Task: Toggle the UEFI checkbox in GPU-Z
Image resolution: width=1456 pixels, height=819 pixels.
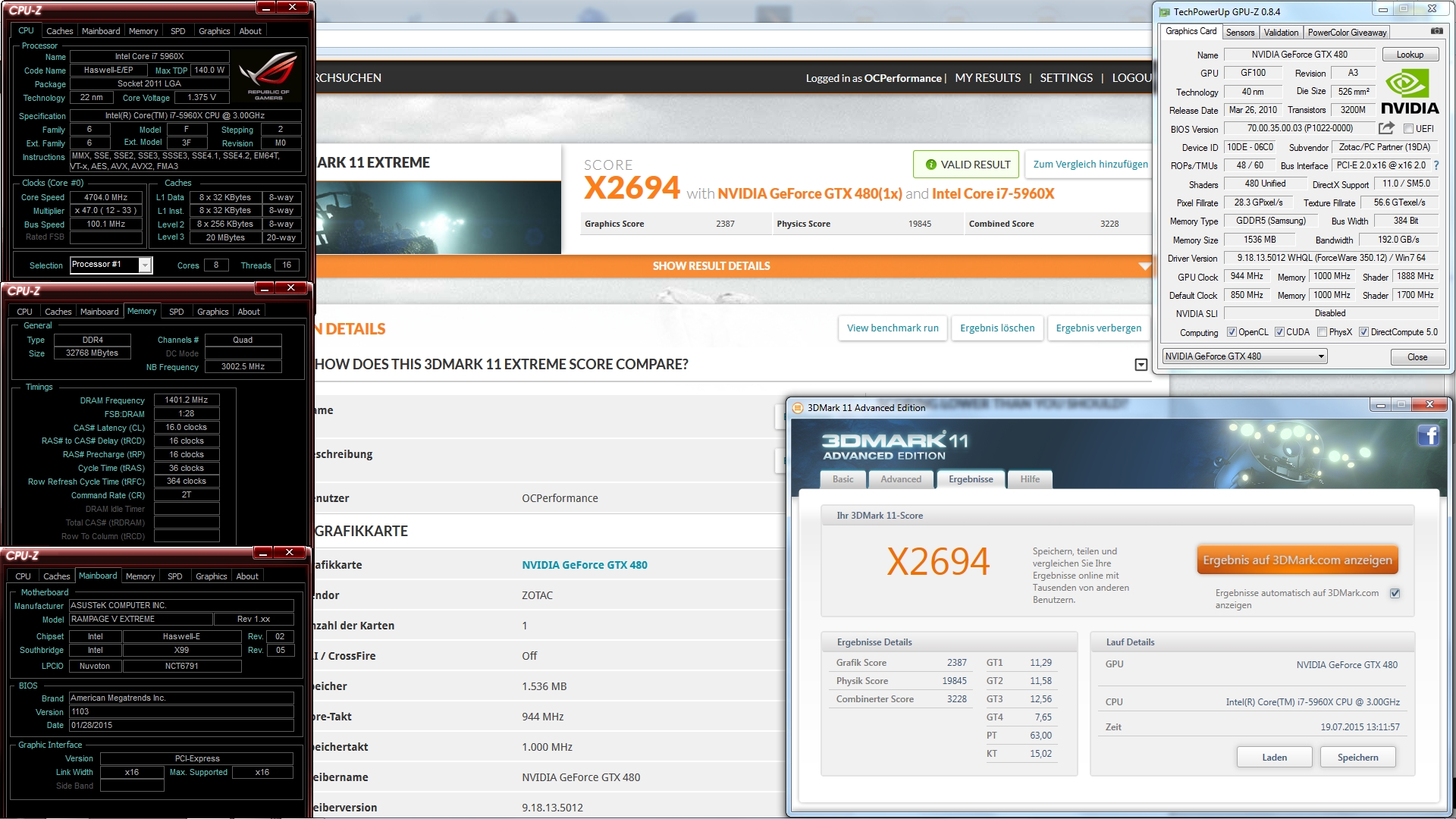Action: coord(1408,129)
